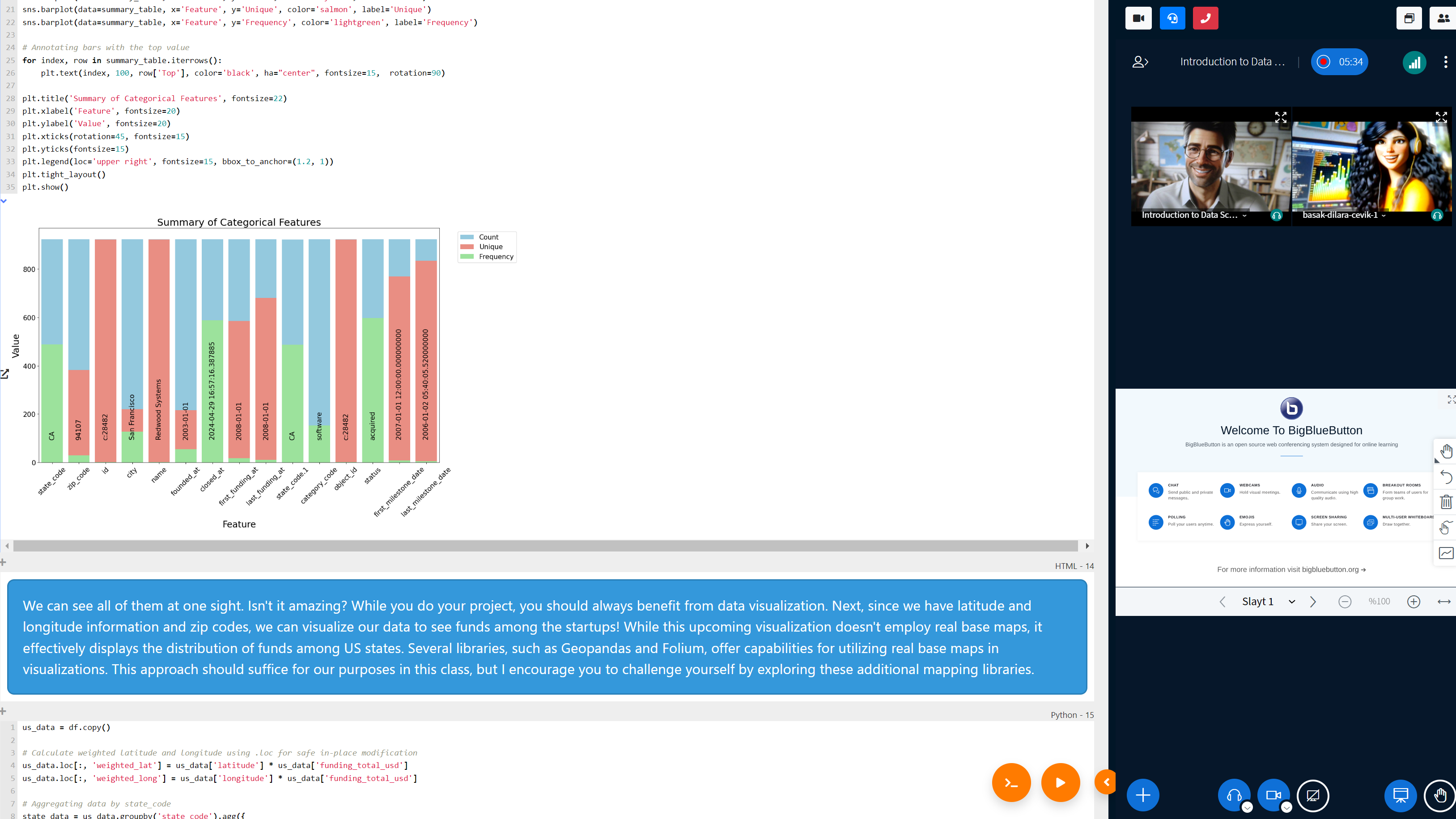Click the whiteboard undo annotation icon
The height and width of the screenshot is (819, 1456).
point(1446,477)
